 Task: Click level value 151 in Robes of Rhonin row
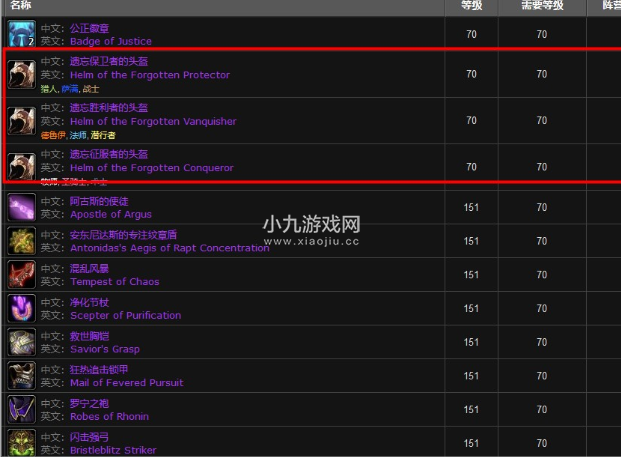(x=471, y=409)
